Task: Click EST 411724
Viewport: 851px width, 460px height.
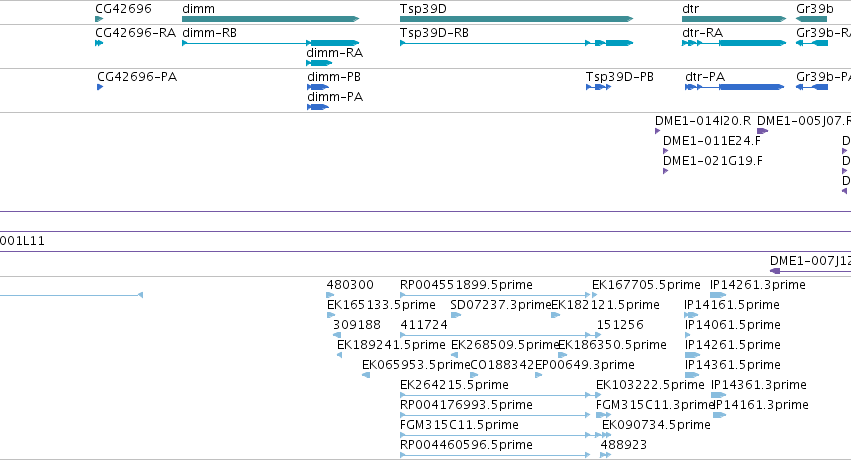Action: (x=424, y=325)
